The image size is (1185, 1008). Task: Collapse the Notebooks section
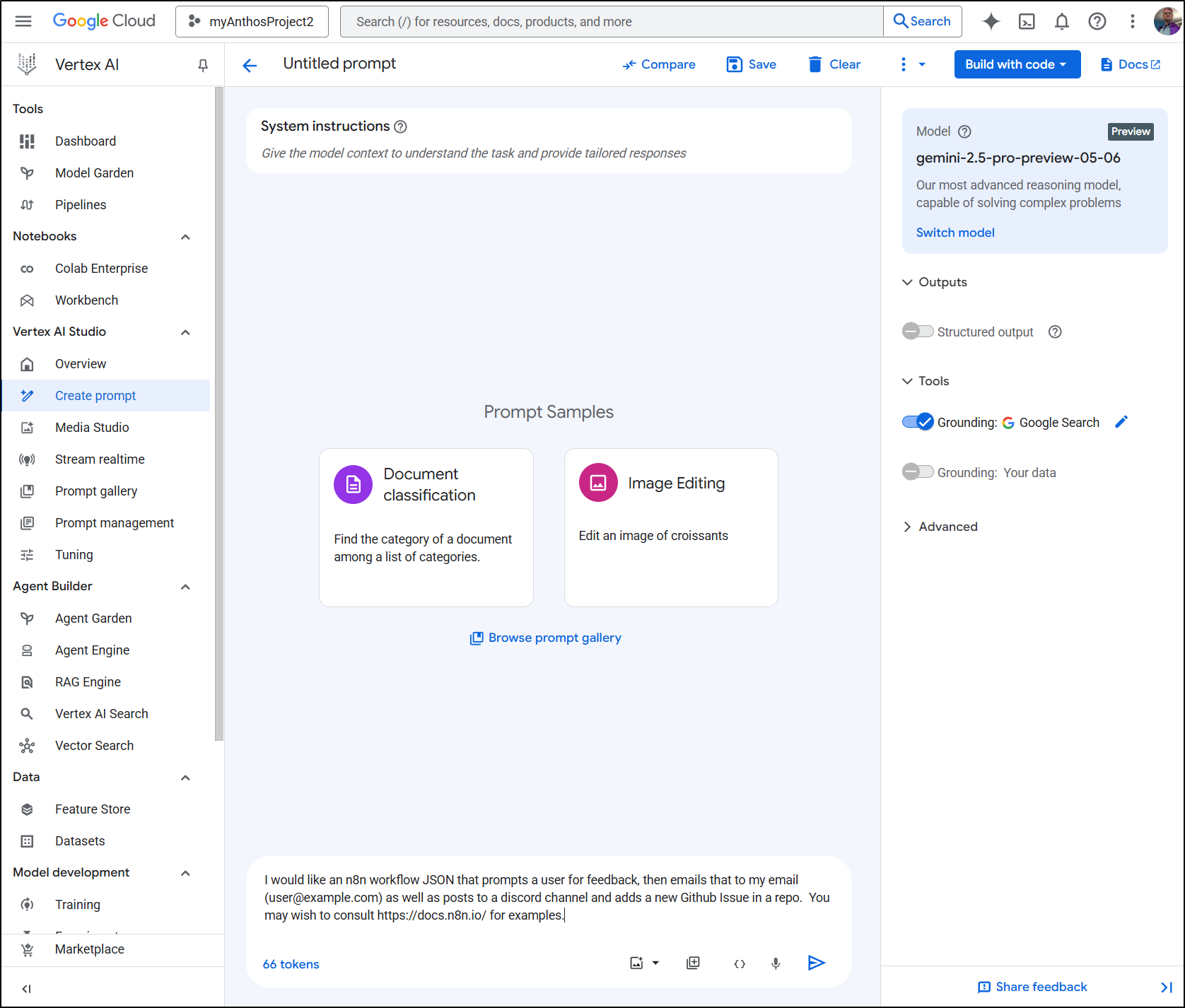185,237
